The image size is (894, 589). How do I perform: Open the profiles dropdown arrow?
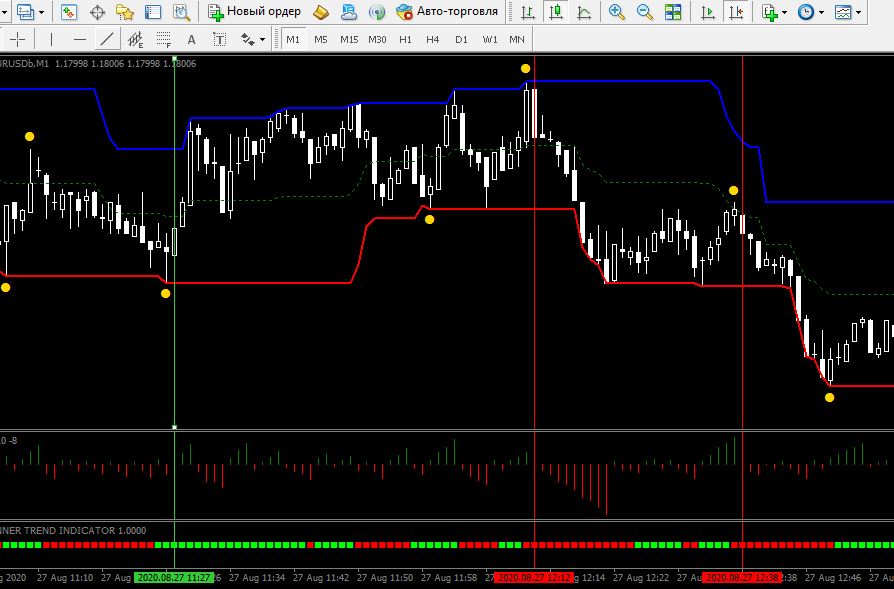(43, 12)
